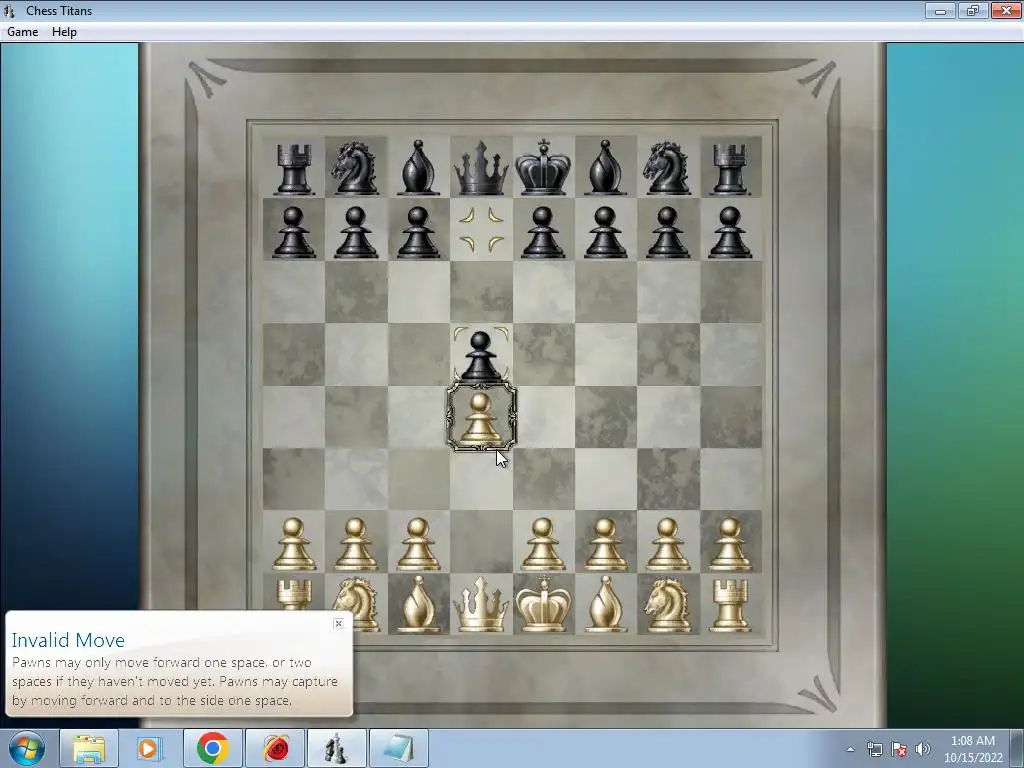This screenshot has width=1024, height=768.
Task: Select the black rook on a8
Action: [x=293, y=170]
